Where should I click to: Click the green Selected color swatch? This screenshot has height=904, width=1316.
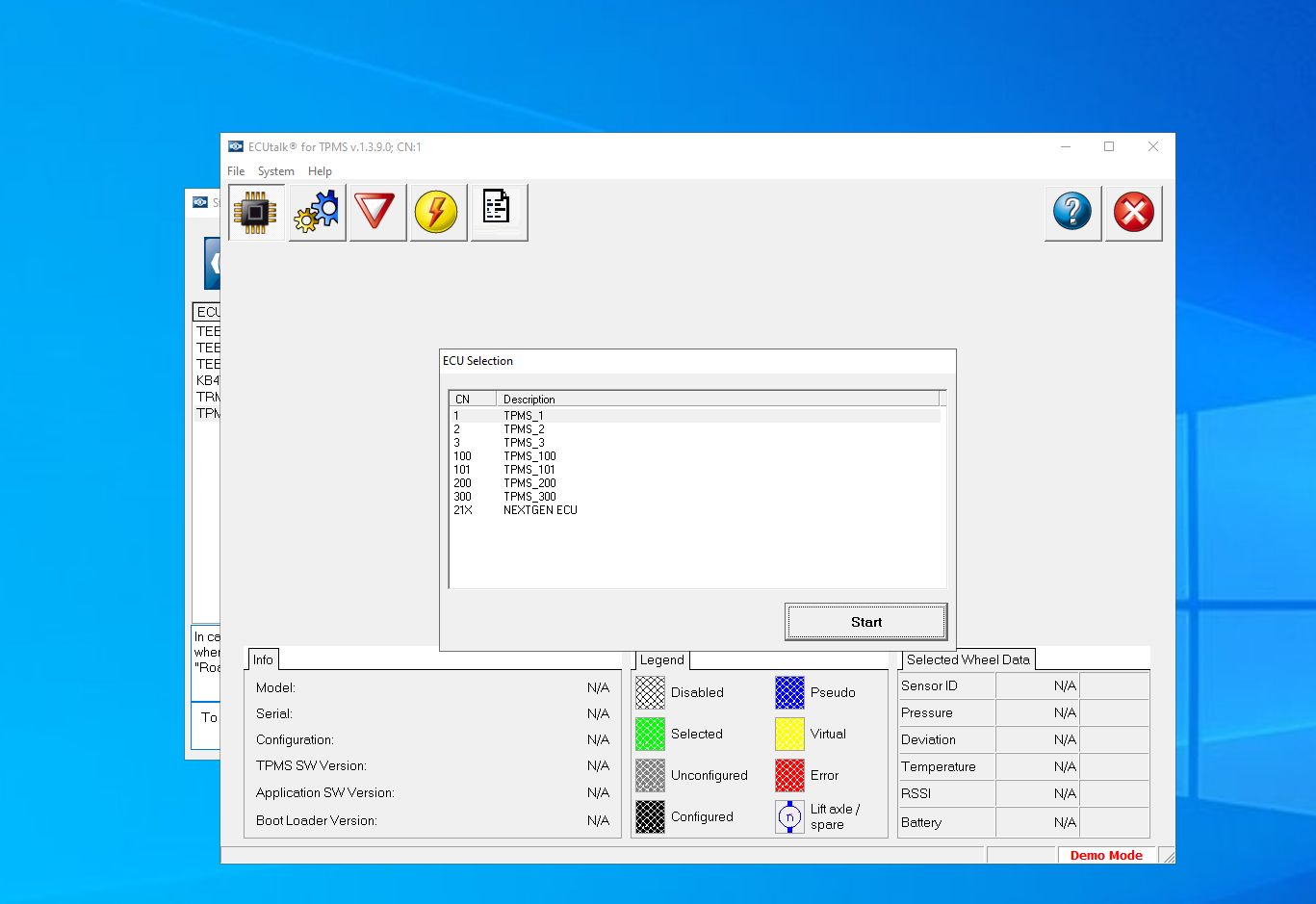pos(649,734)
